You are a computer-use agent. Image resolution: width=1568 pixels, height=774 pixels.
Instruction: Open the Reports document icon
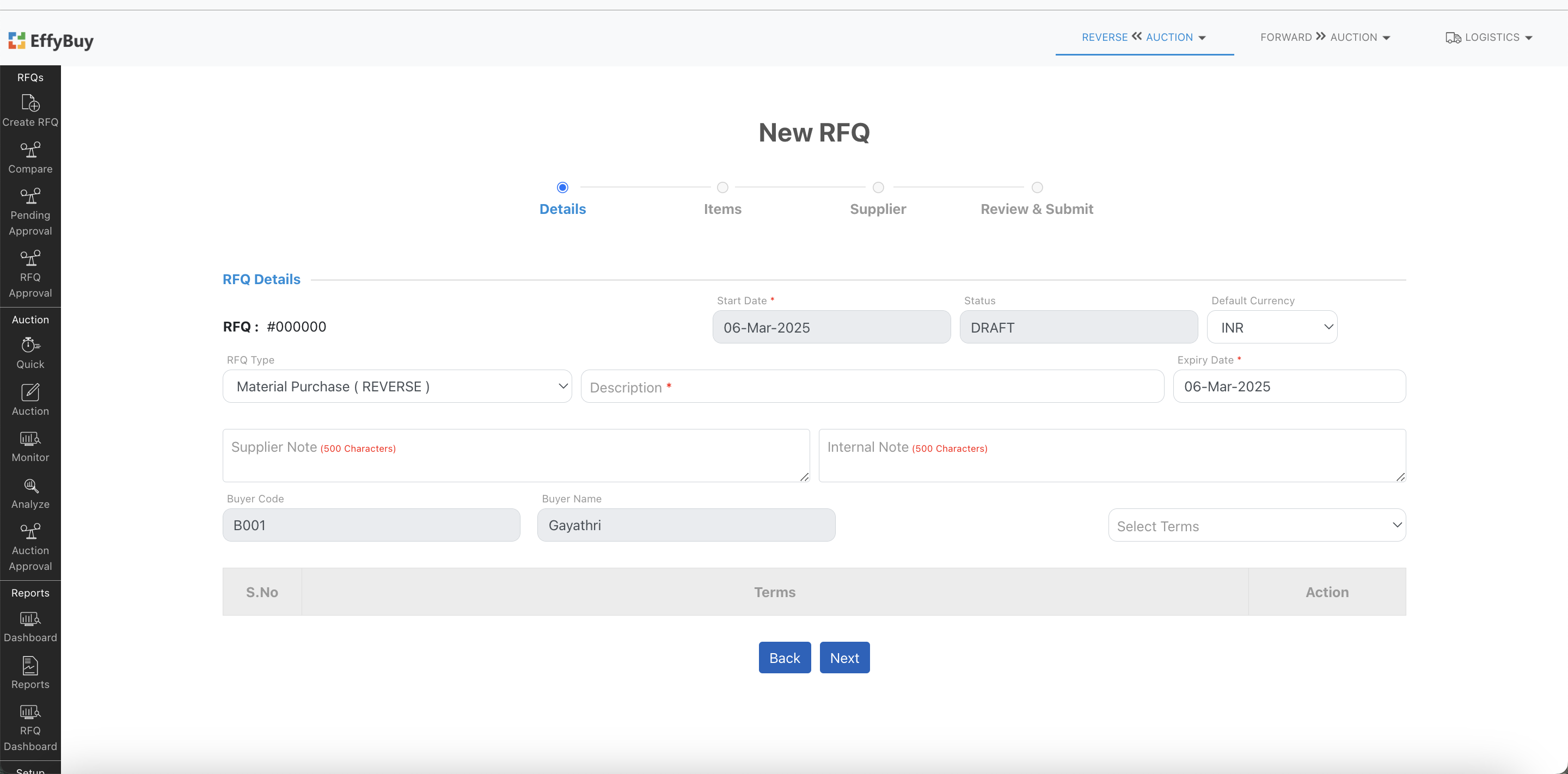click(30, 666)
